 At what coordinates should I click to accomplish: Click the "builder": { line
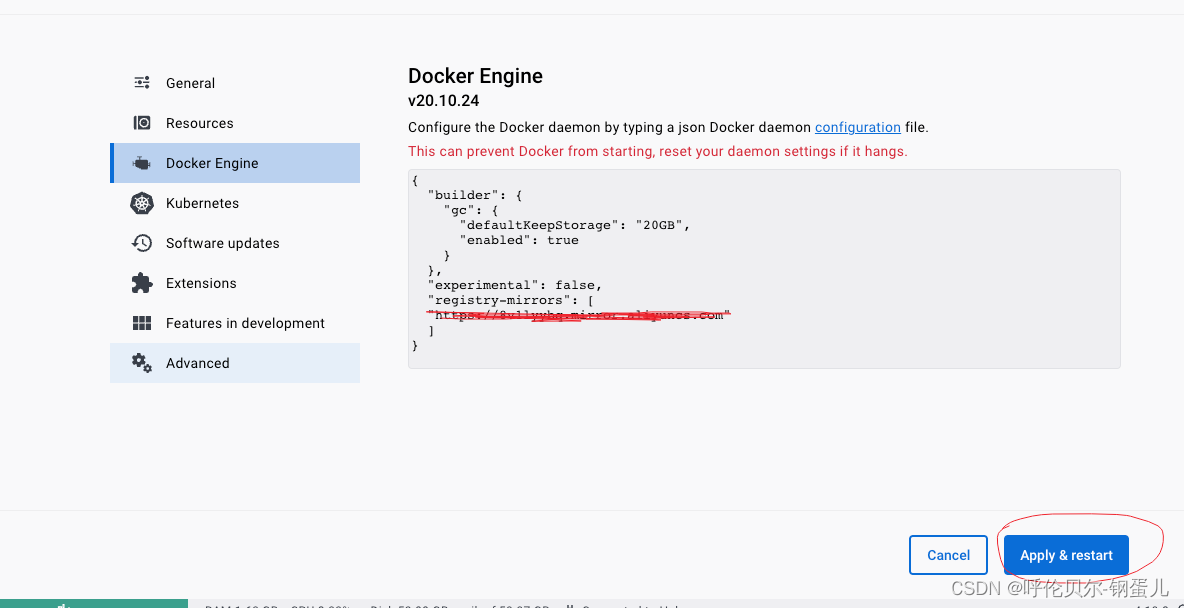click(x=475, y=195)
